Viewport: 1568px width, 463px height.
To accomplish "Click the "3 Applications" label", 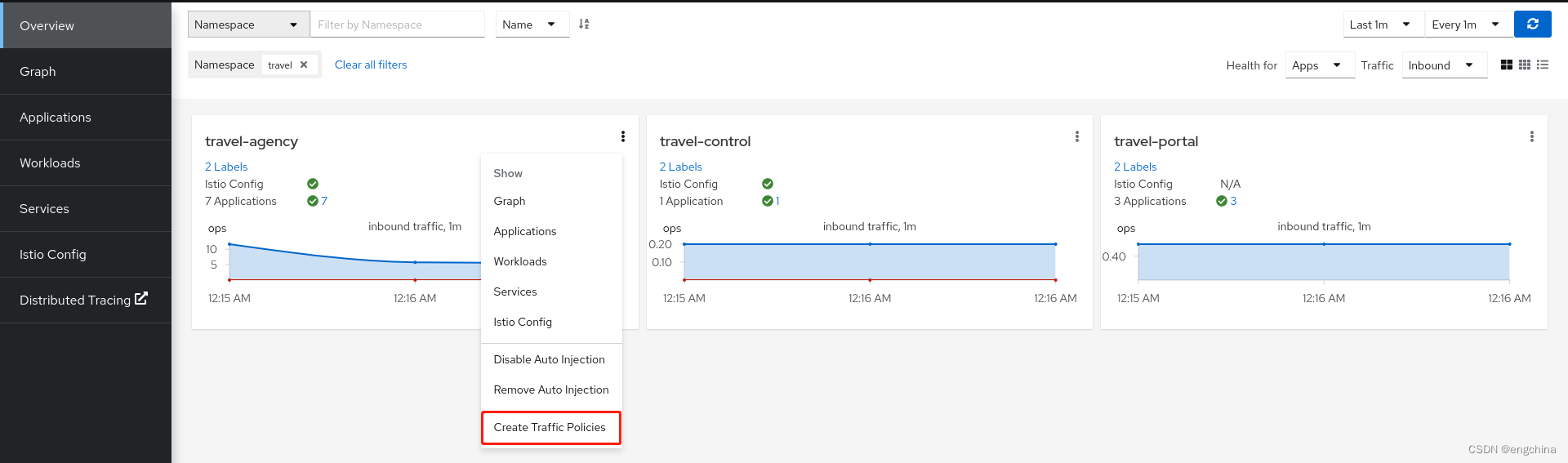I will tap(1150, 201).
